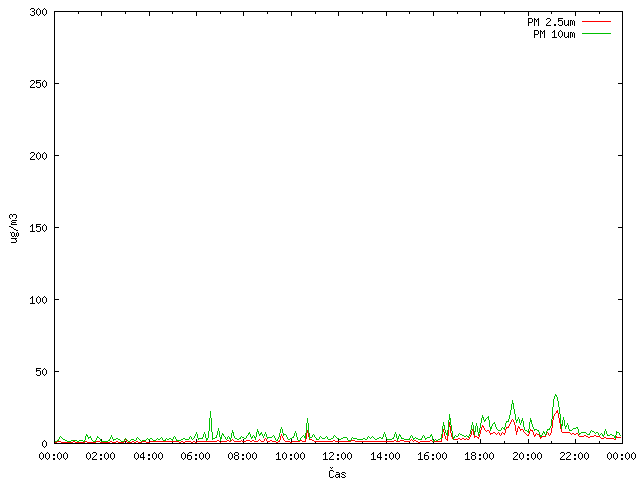Click the 200 y-axis value
The height and width of the screenshot is (480, 640).
click(x=38, y=156)
